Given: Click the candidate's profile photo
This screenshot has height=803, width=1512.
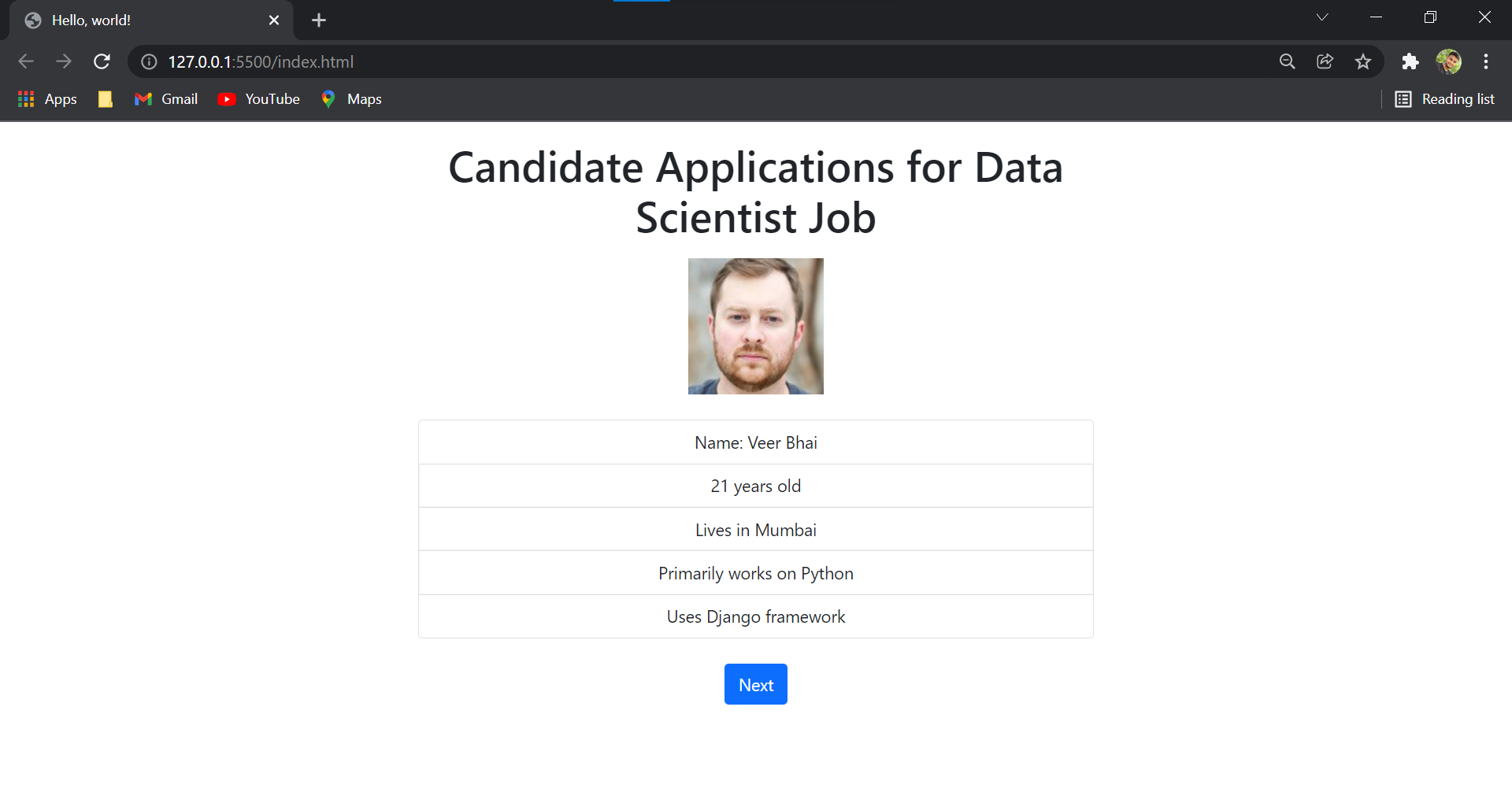Looking at the screenshot, I should [755, 326].
